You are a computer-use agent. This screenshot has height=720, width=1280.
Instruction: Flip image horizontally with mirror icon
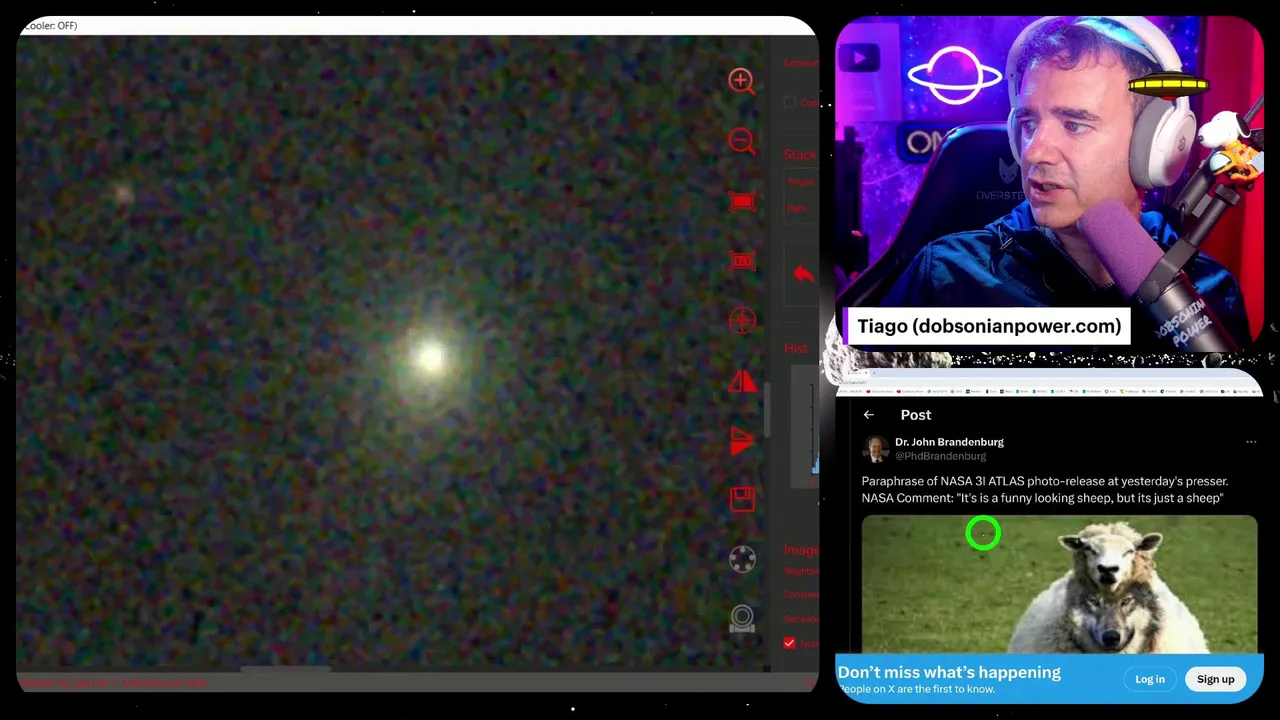coord(742,380)
